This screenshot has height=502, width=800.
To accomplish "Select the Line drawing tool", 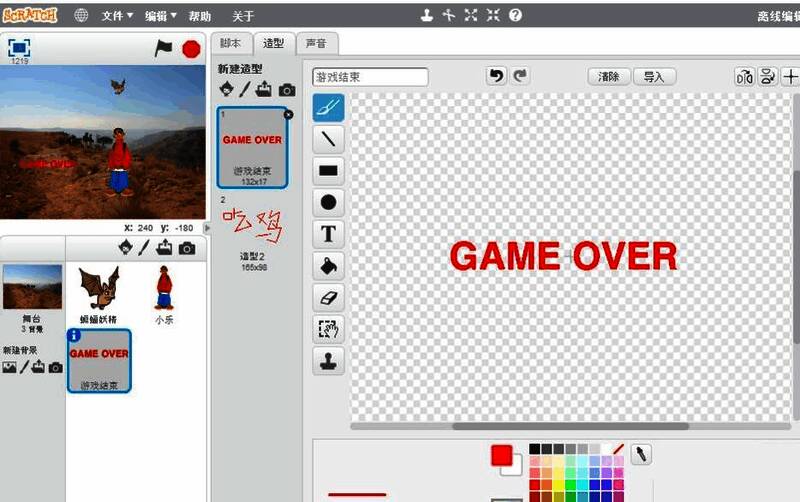I will pyautogui.click(x=328, y=139).
